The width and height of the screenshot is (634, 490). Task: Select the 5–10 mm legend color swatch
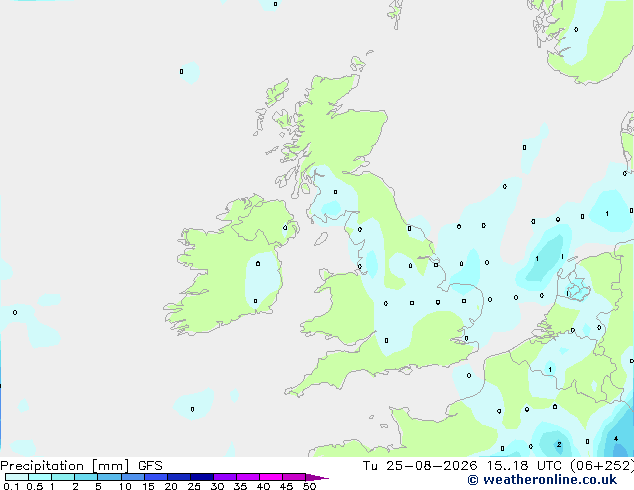(109, 477)
